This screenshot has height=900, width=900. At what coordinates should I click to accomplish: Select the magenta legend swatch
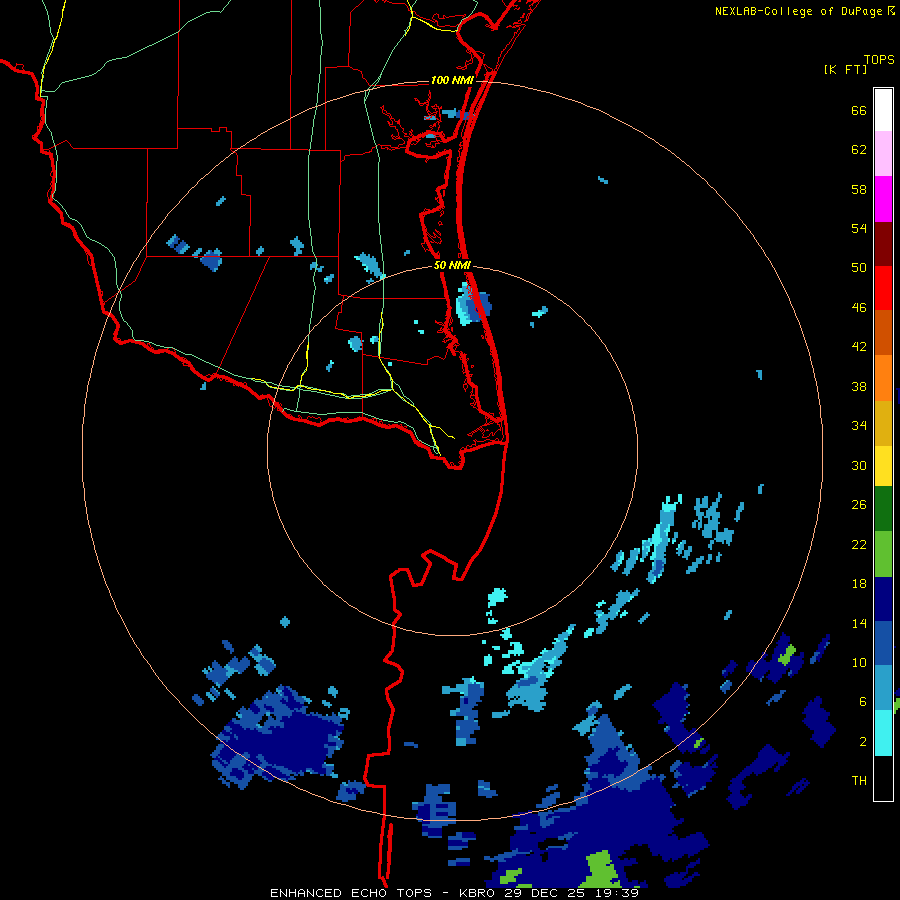pyautogui.click(x=883, y=199)
